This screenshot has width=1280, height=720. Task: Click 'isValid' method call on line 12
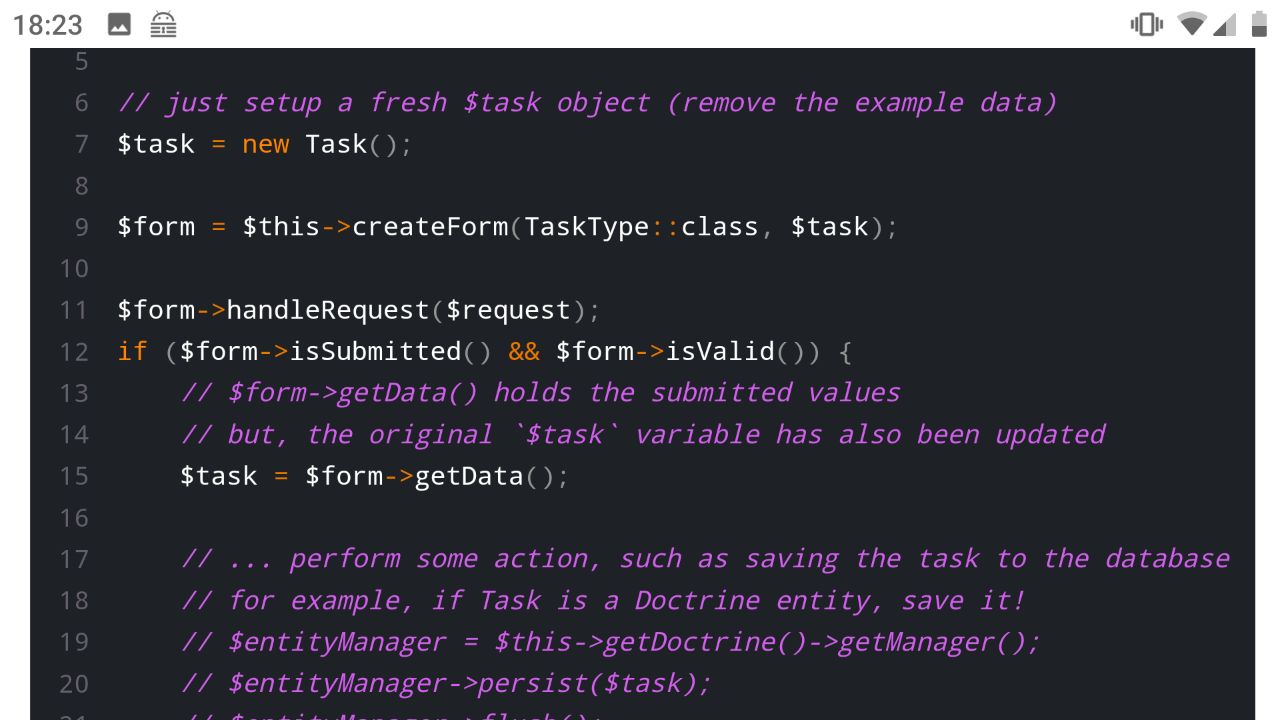click(720, 351)
